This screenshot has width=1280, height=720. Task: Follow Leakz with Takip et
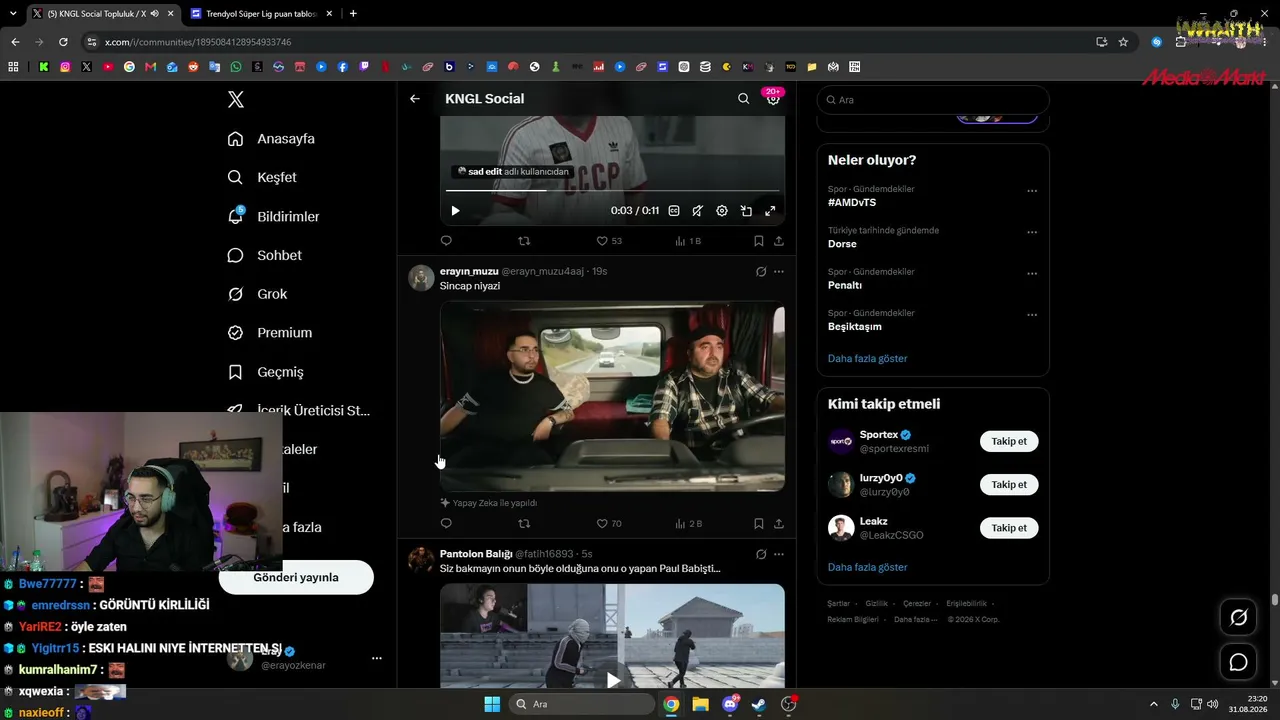(x=1009, y=527)
